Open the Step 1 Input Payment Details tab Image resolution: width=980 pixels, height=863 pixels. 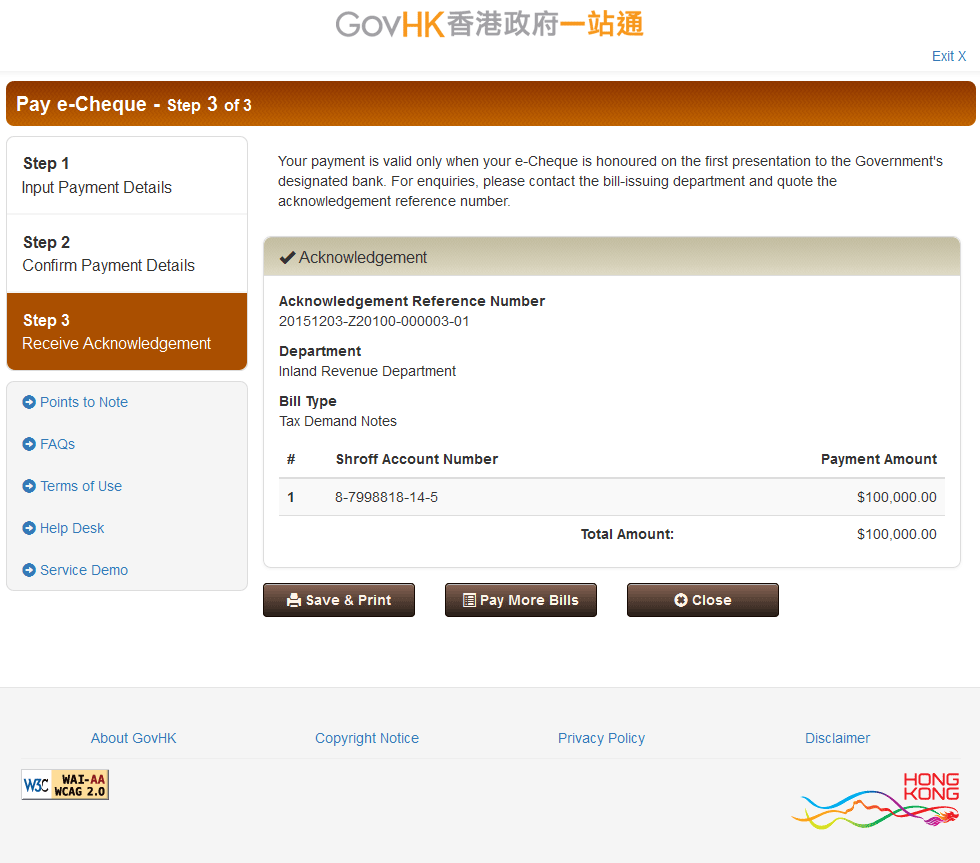tap(127, 176)
